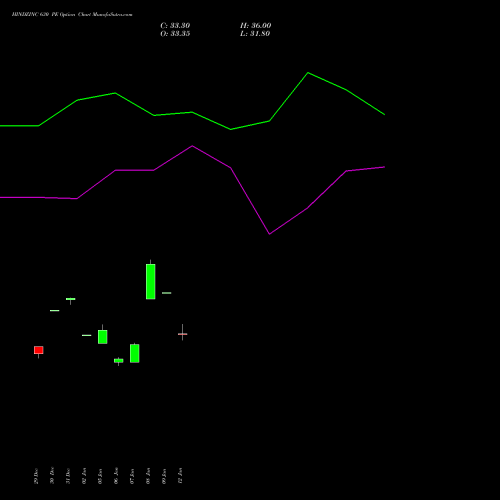Screen dimensions: 500x500
Task: Click the '02 Jan' date axis label
Action: click(84, 476)
